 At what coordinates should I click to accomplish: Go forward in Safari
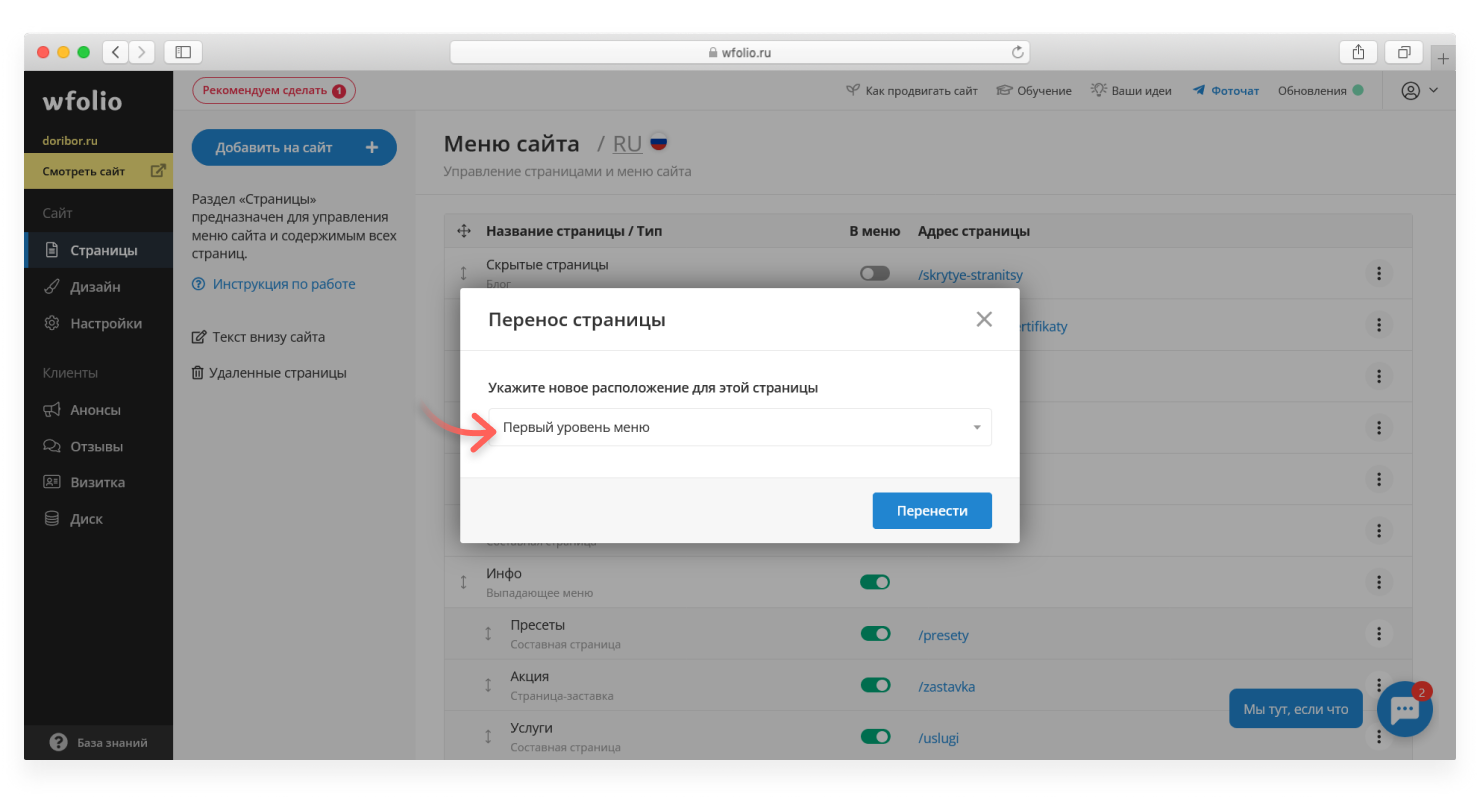(142, 52)
